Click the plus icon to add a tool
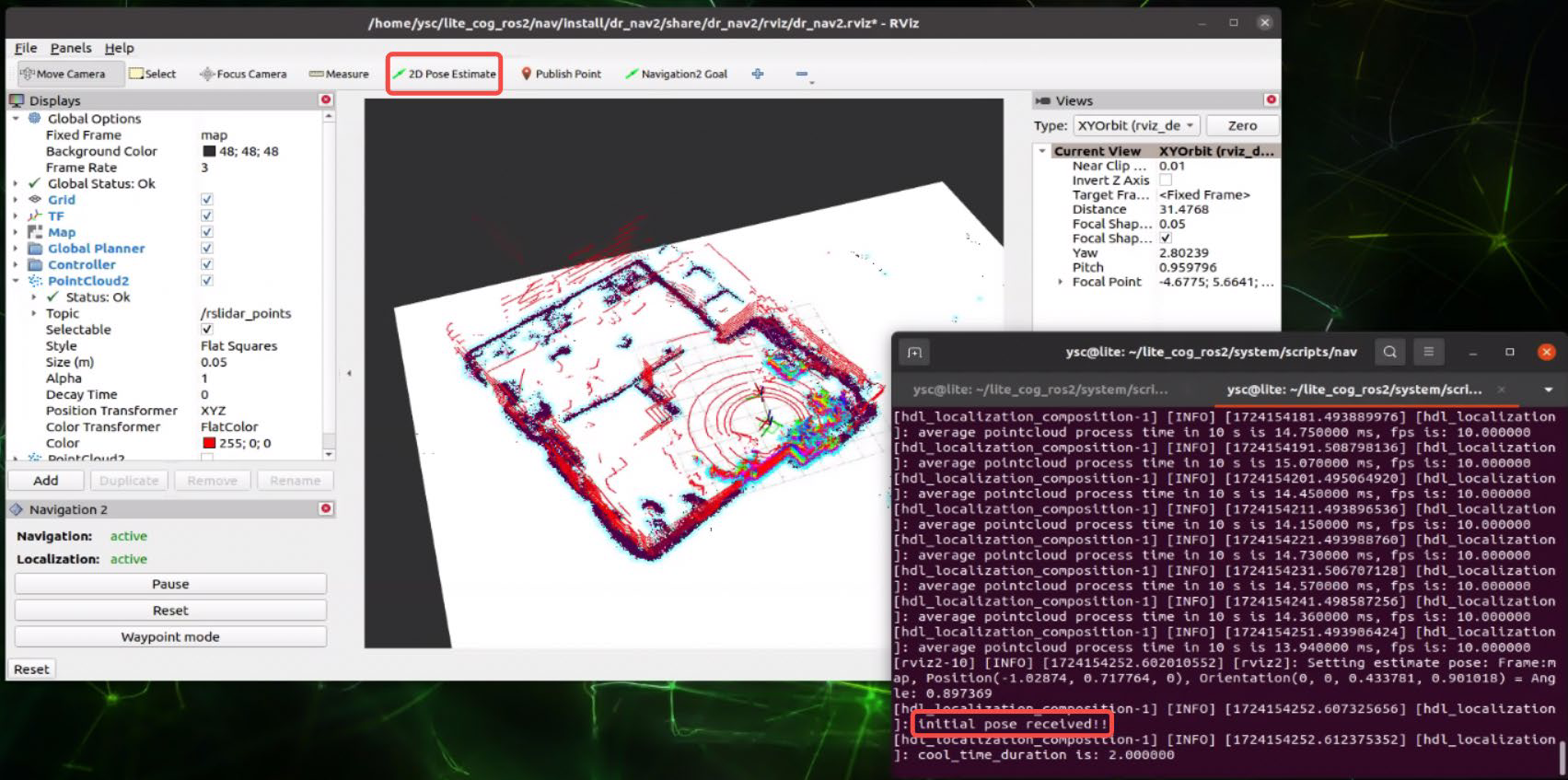The height and width of the screenshot is (780, 1568). 758,74
